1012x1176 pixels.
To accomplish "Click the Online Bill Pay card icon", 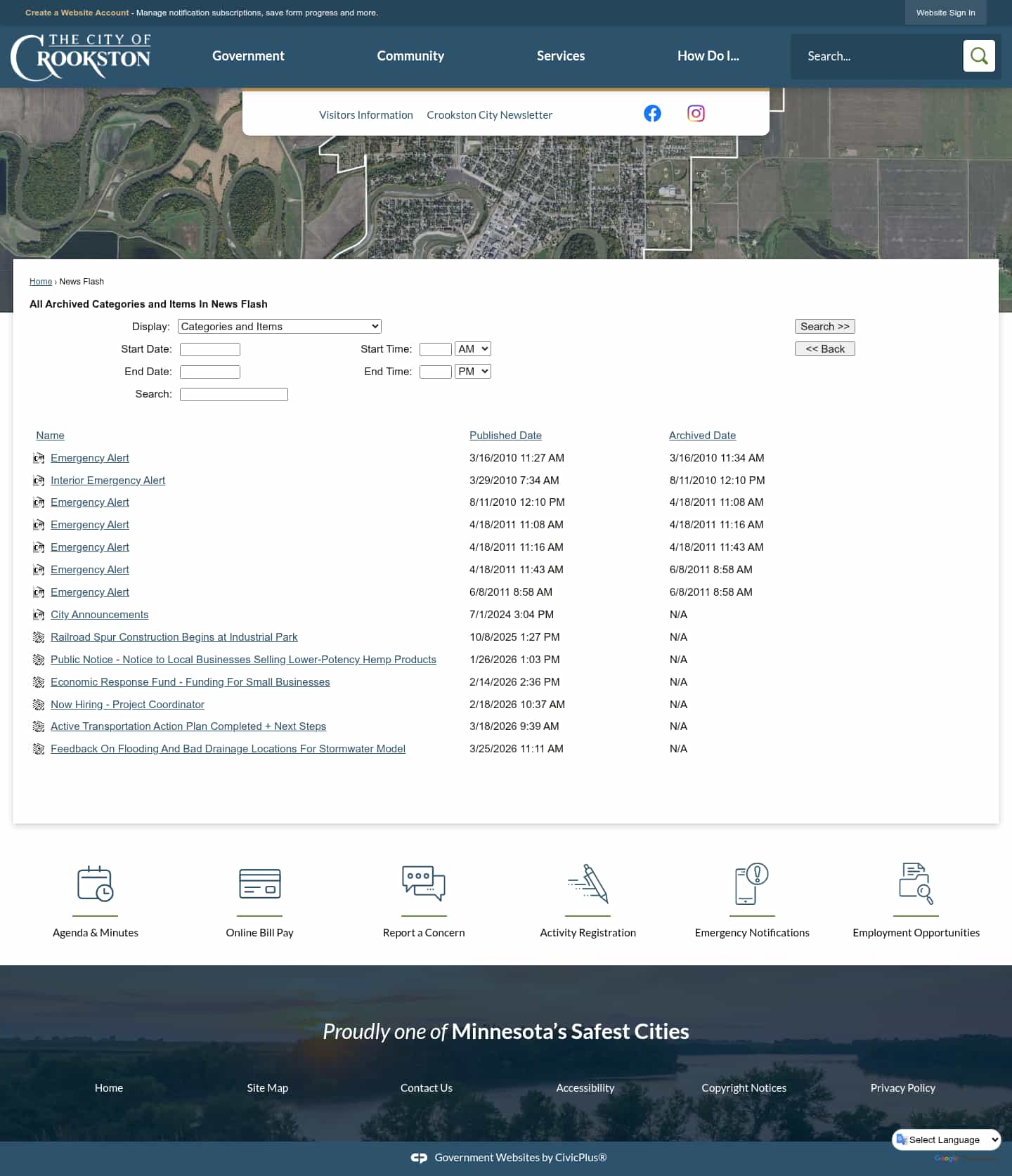I will [259, 883].
